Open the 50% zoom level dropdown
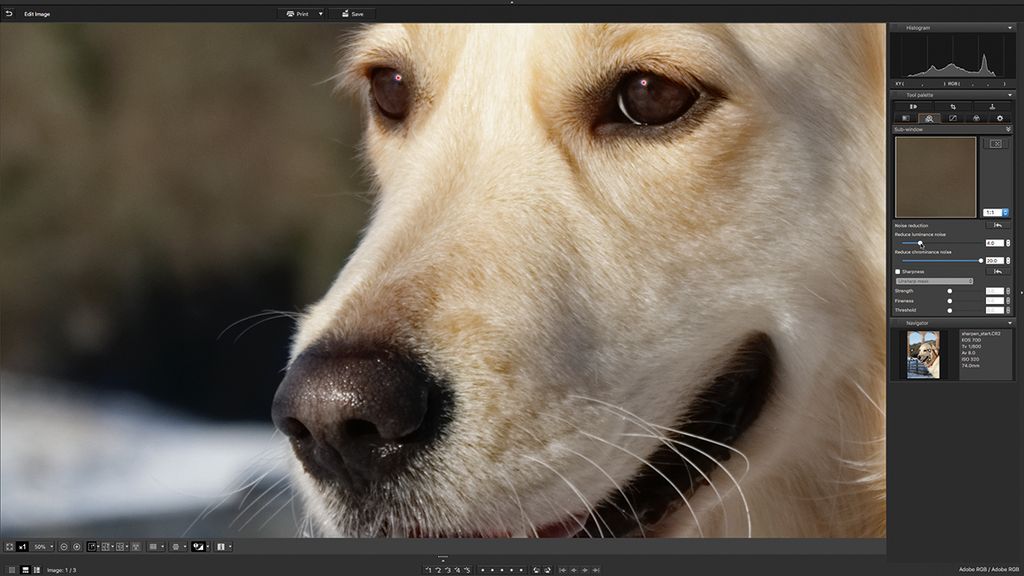Image resolution: width=1024 pixels, height=576 pixels. (42, 547)
